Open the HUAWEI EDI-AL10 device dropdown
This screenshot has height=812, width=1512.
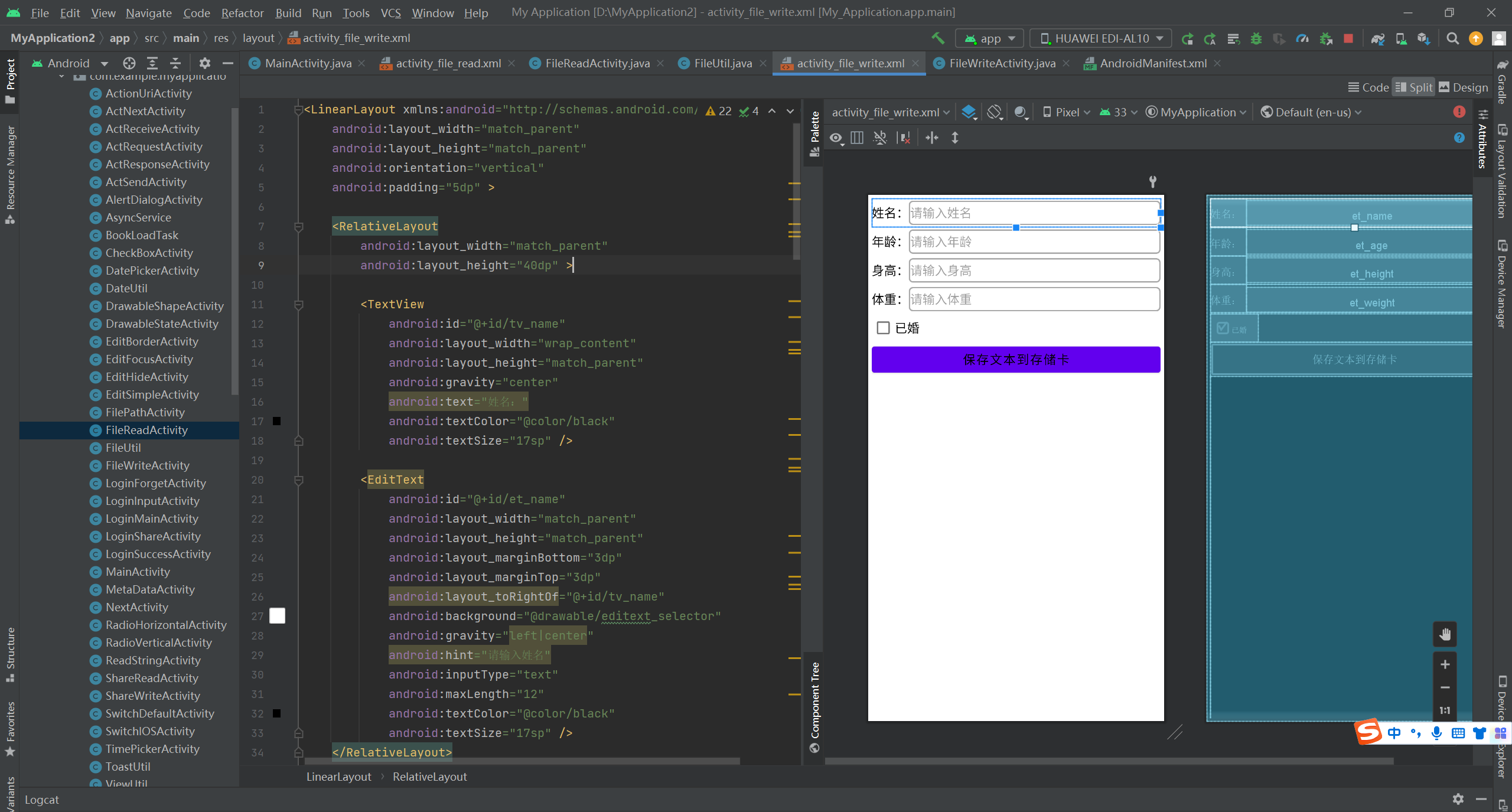(x=1102, y=38)
